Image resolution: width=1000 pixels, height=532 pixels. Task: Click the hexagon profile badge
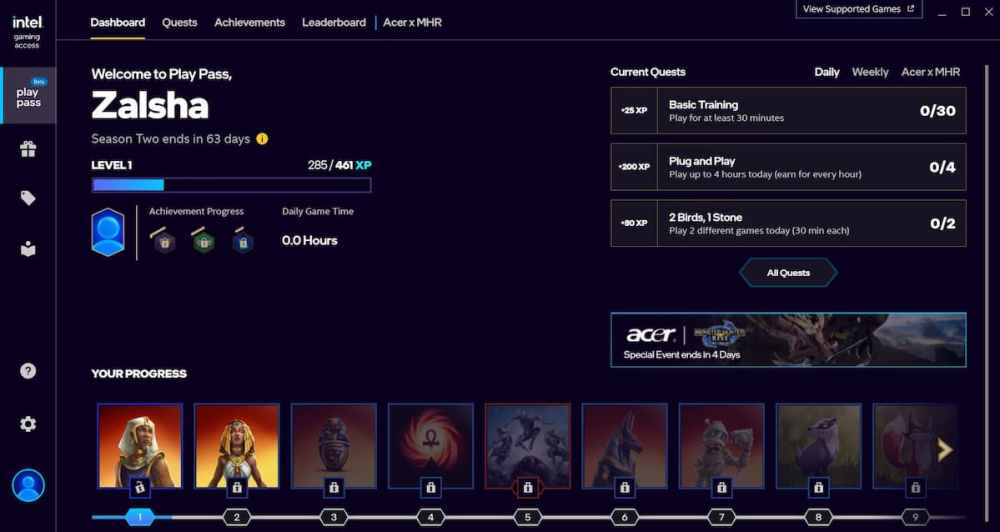(108, 232)
